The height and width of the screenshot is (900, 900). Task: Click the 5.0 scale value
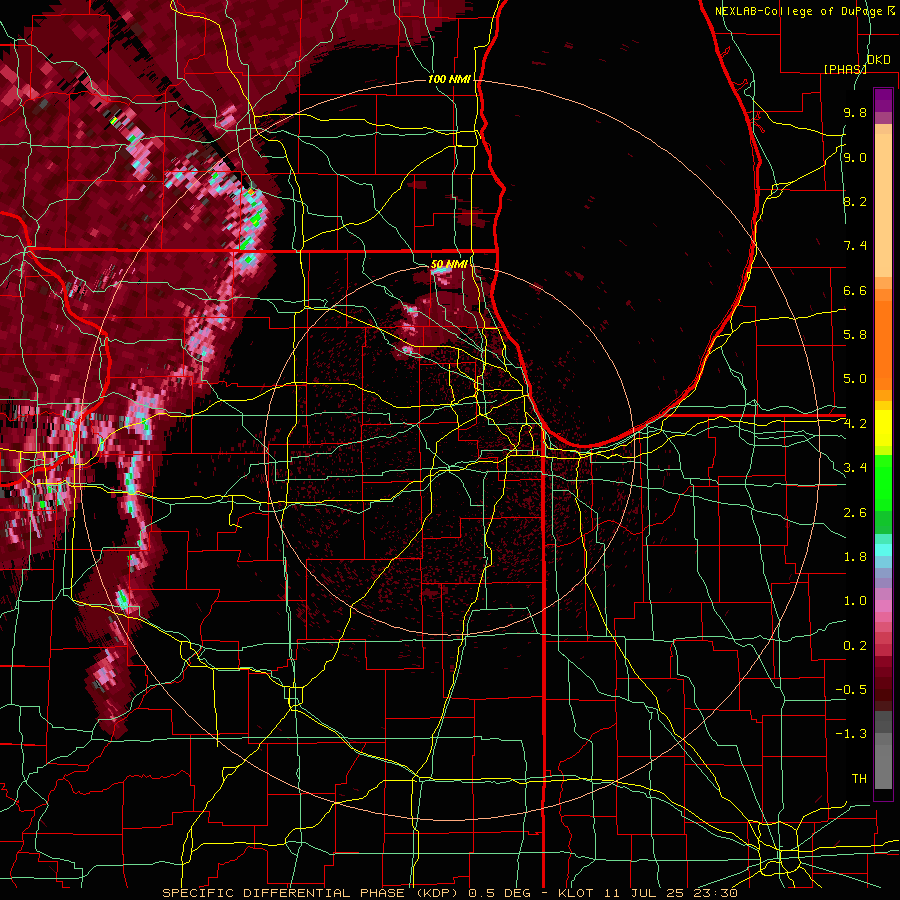[855, 379]
